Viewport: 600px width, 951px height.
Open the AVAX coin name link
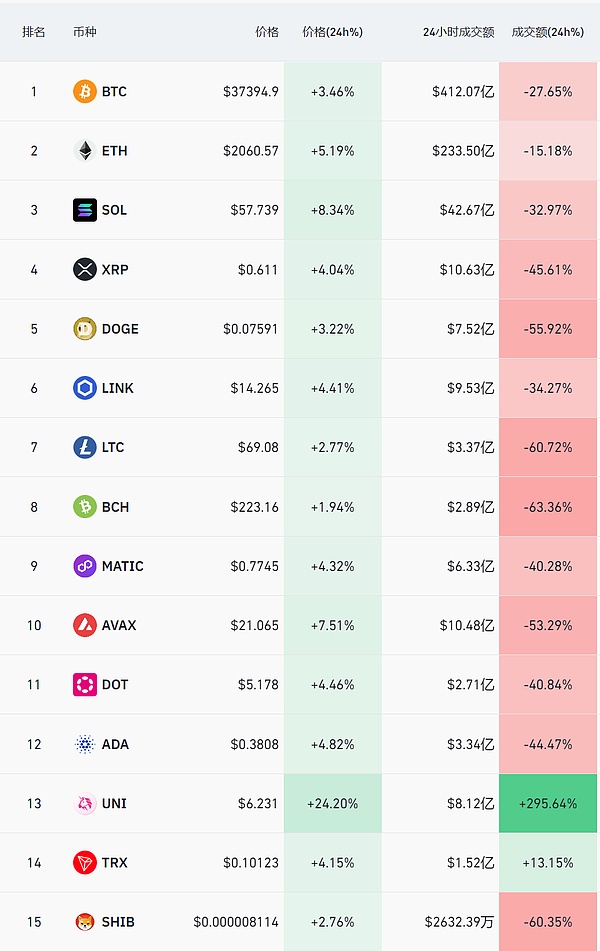(x=119, y=625)
